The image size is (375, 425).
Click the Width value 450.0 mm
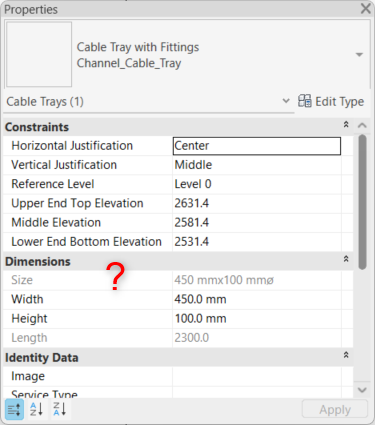pyautogui.click(x=200, y=299)
